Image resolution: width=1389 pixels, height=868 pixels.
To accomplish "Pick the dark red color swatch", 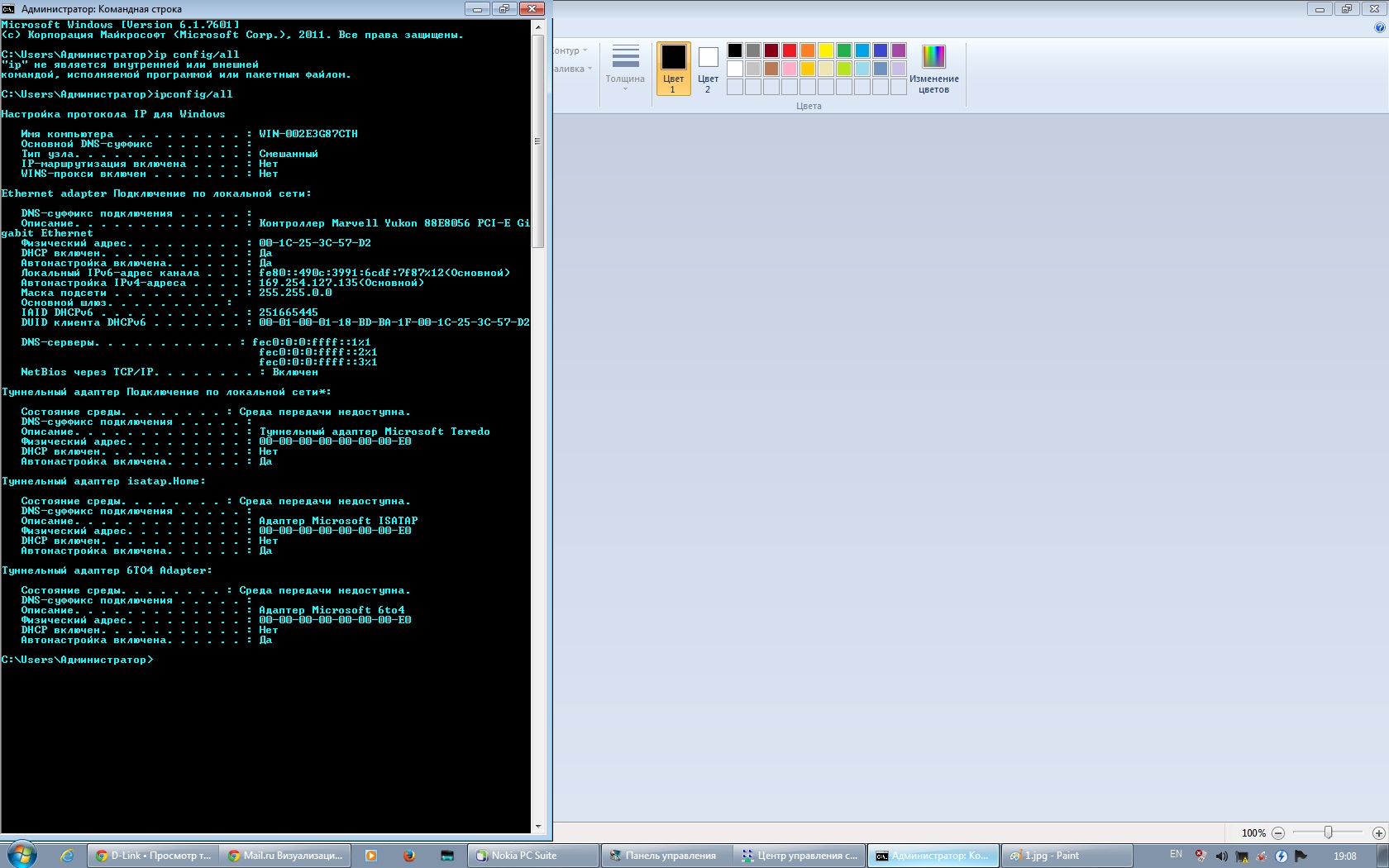I will (x=771, y=50).
